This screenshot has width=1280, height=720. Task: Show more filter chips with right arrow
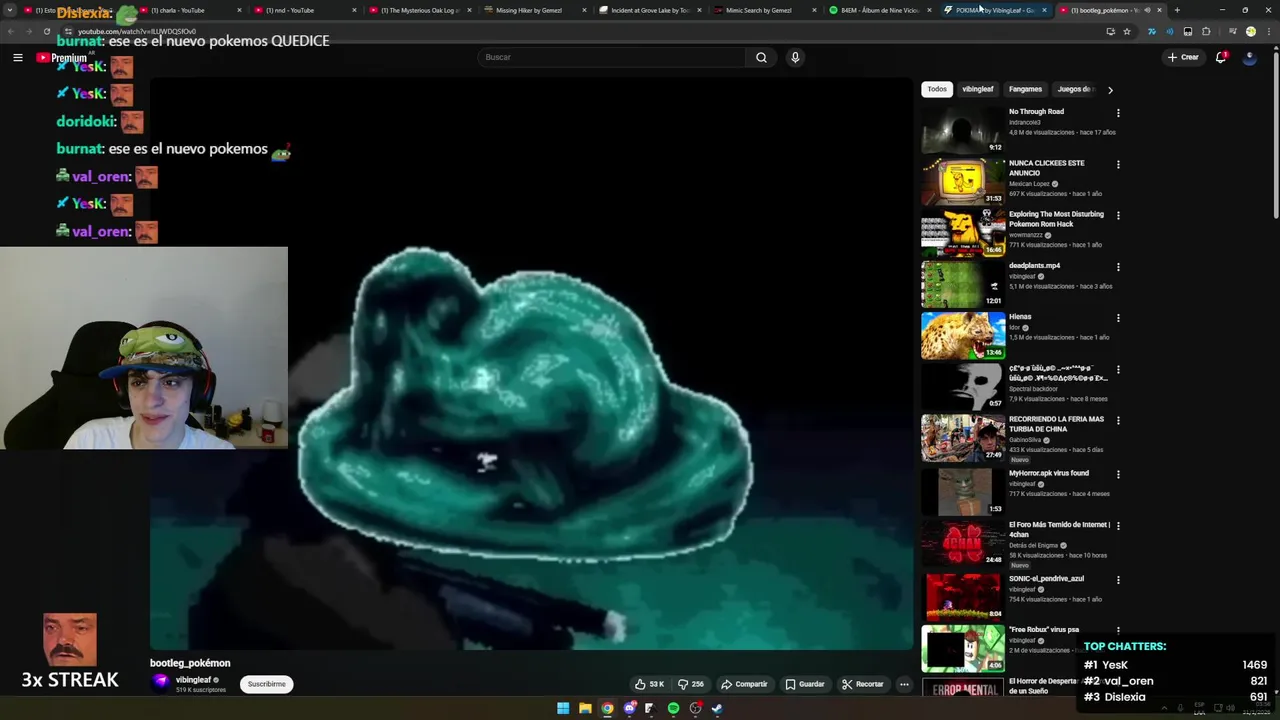point(1110,90)
